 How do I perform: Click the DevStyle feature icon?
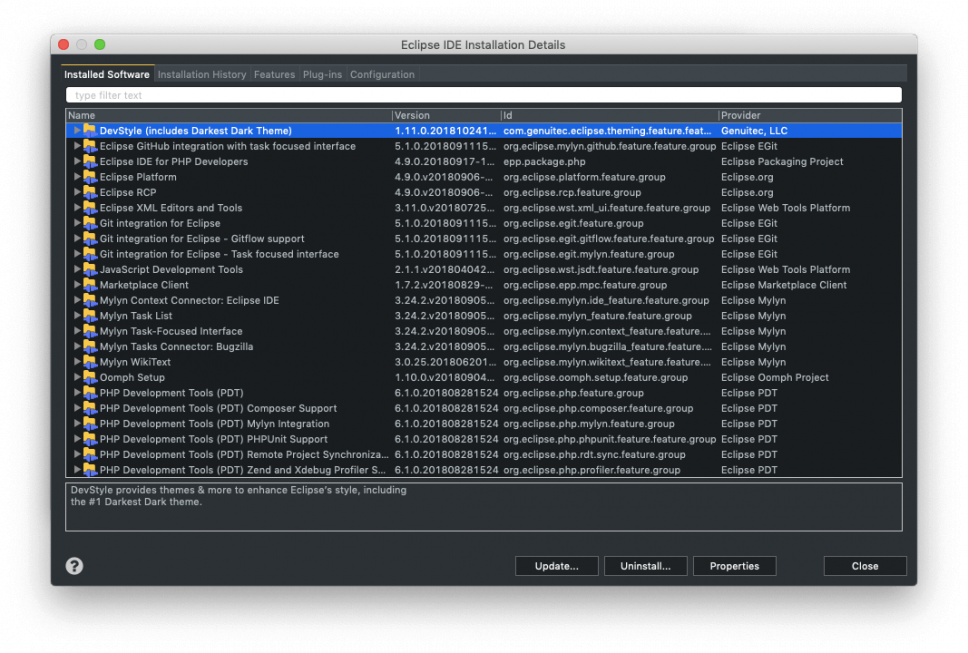point(90,130)
